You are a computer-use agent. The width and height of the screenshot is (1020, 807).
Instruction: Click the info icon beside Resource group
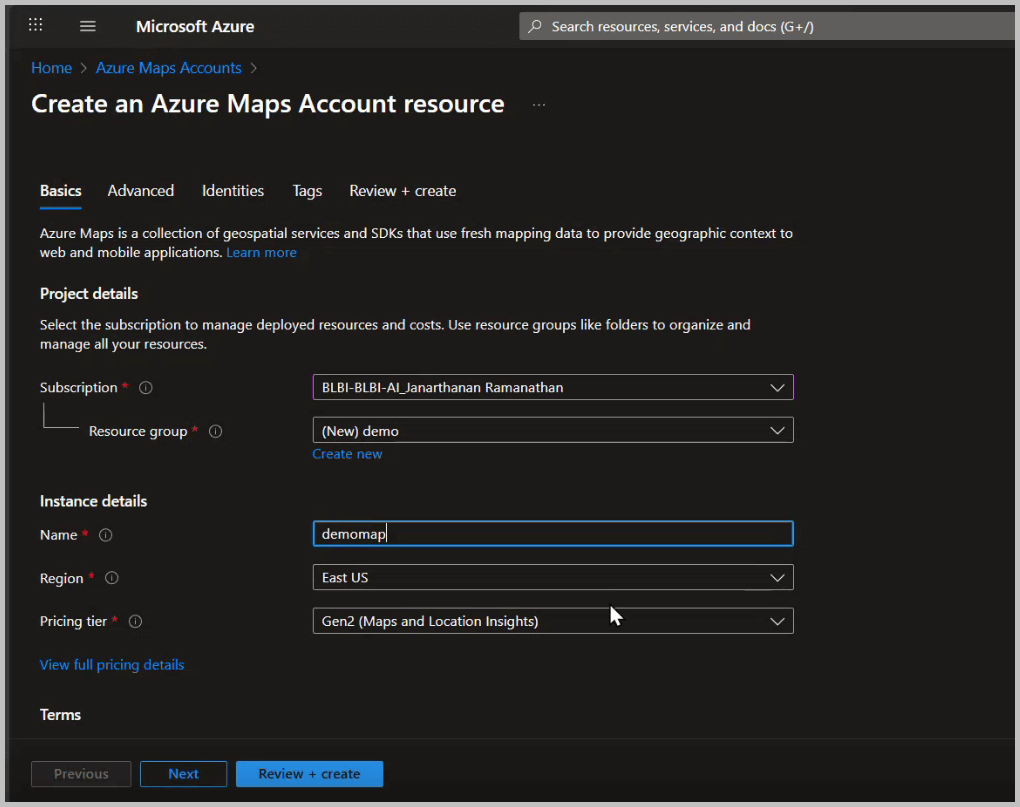tap(215, 431)
